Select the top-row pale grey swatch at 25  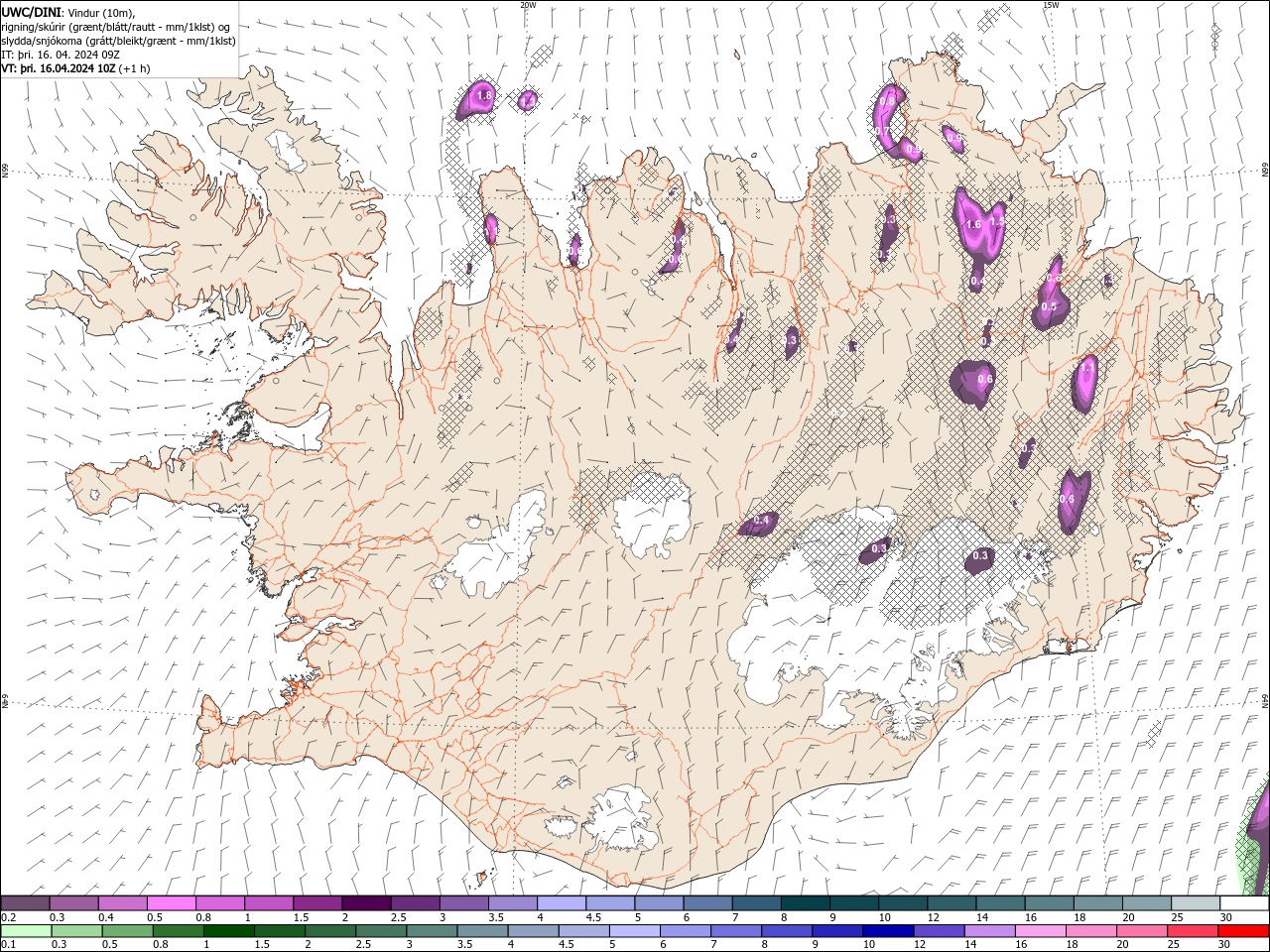[1196, 903]
